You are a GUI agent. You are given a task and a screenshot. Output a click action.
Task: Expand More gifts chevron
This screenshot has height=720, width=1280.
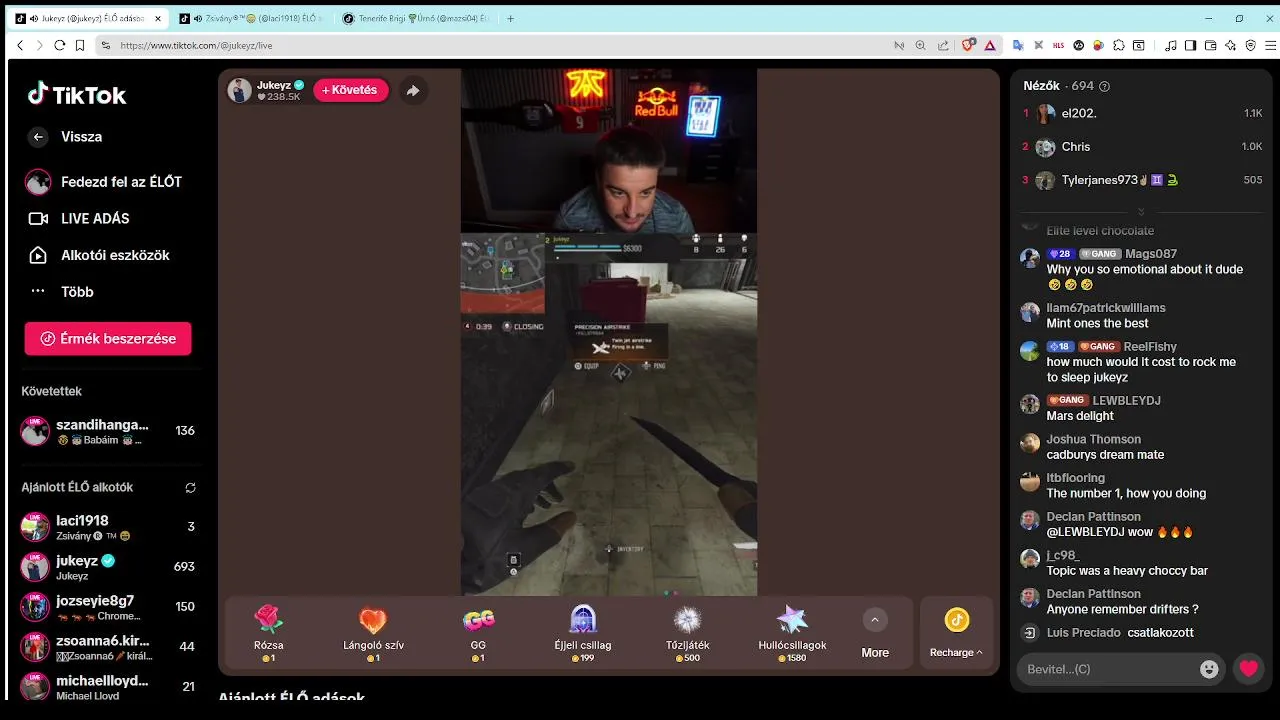[x=875, y=620]
